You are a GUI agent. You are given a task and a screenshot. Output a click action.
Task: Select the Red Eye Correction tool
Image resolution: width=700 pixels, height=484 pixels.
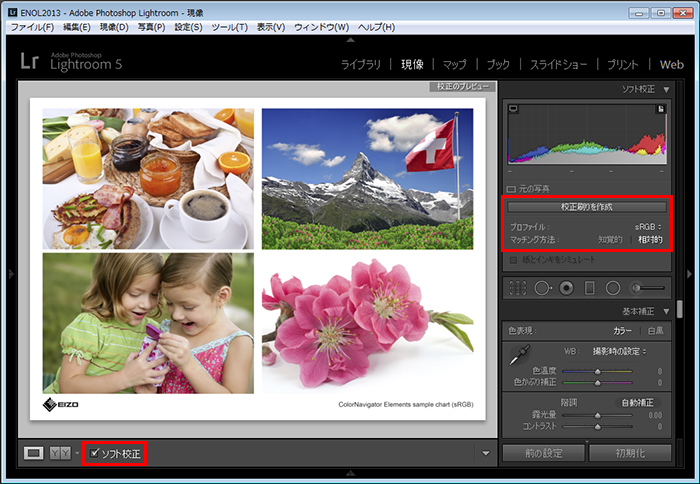tap(567, 288)
